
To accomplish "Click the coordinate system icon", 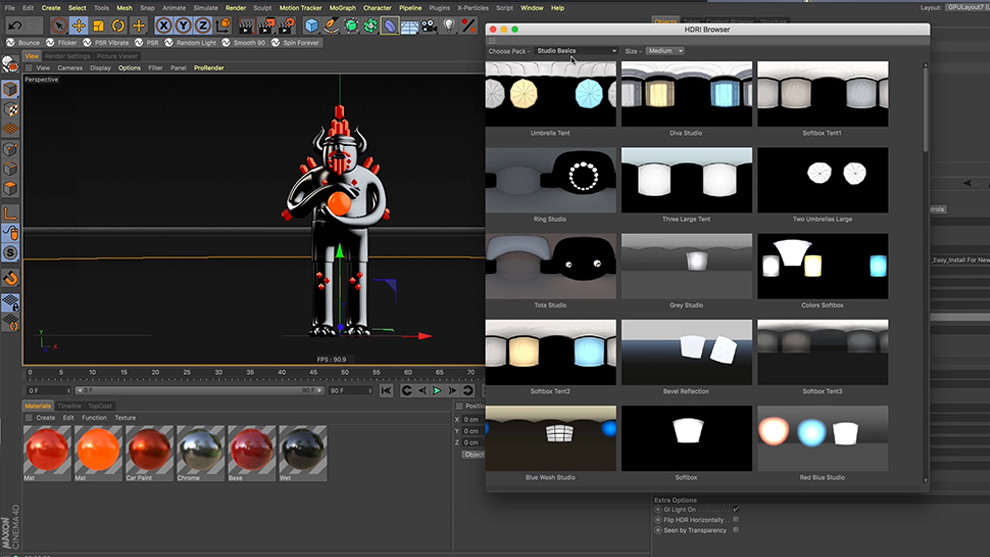I will coord(223,26).
